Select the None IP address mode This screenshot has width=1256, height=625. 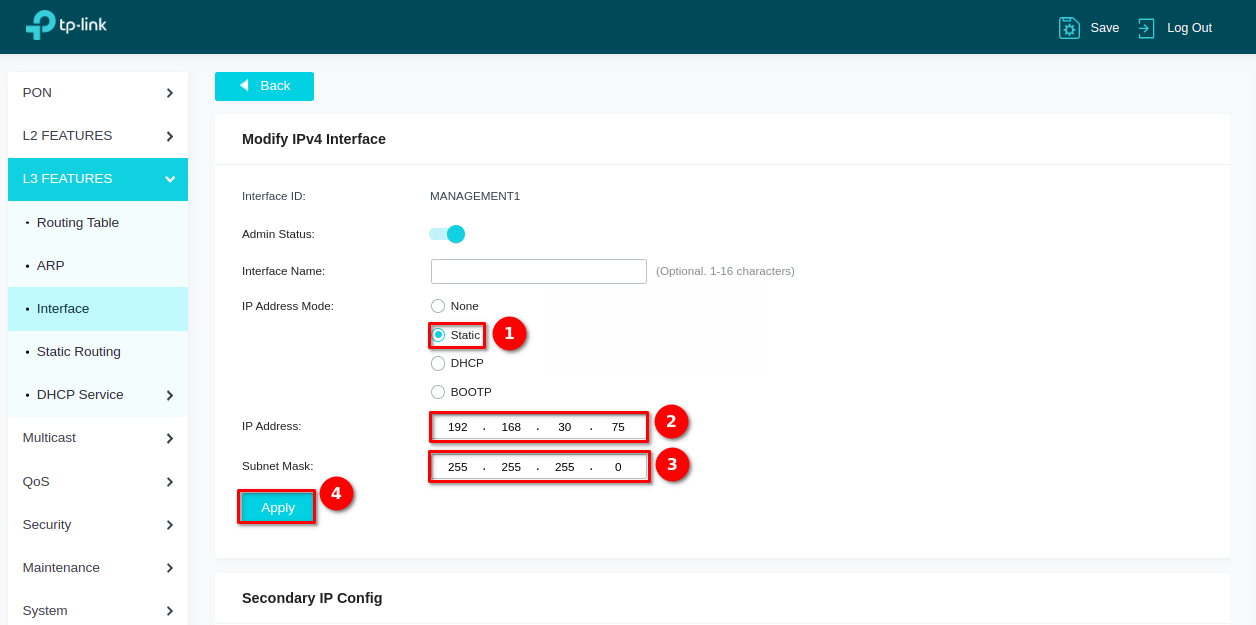[x=438, y=306]
